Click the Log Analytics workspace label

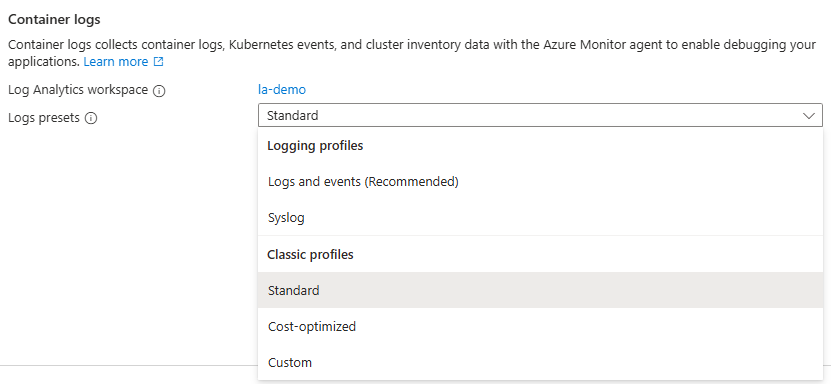(78, 90)
